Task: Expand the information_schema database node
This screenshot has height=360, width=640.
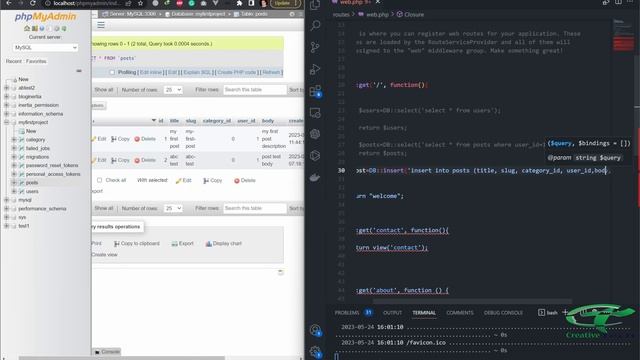Action: coord(7,113)
